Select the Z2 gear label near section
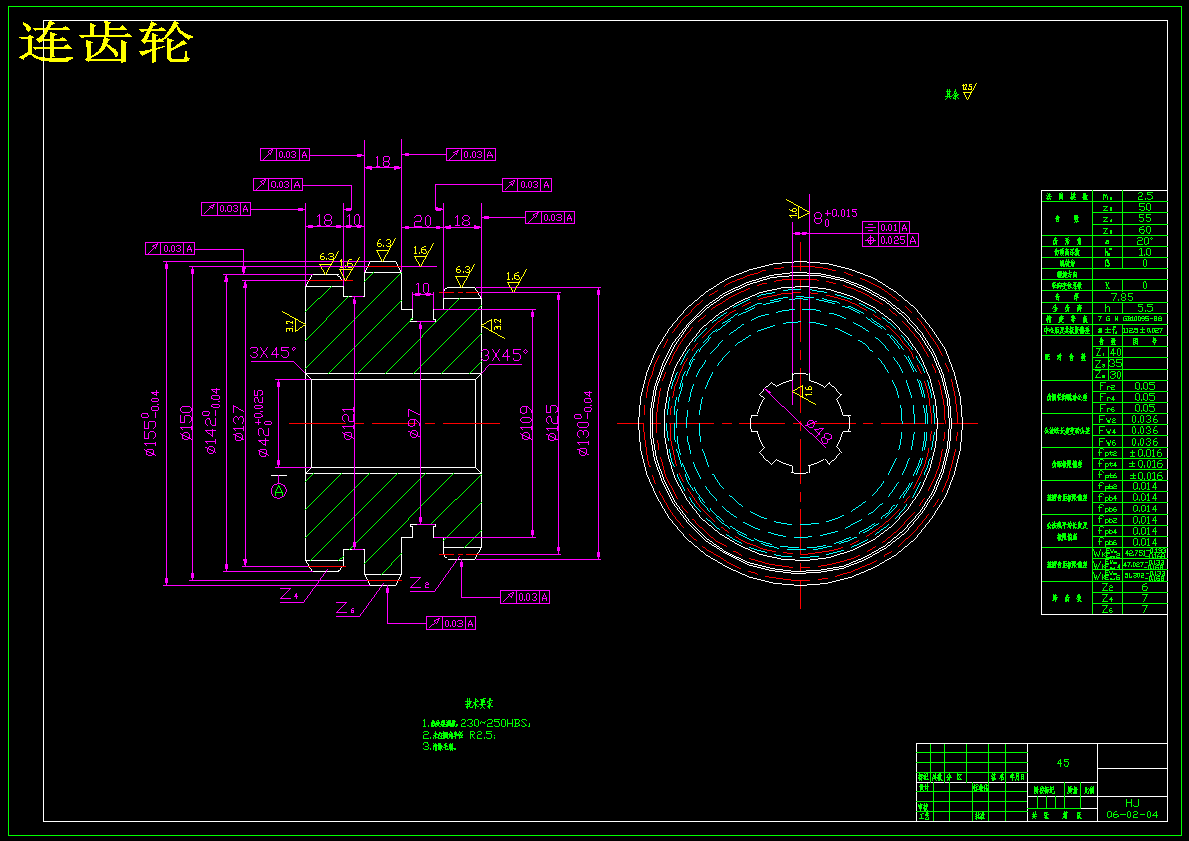The height and width of the screenshot is (841, 1189). 419,582
